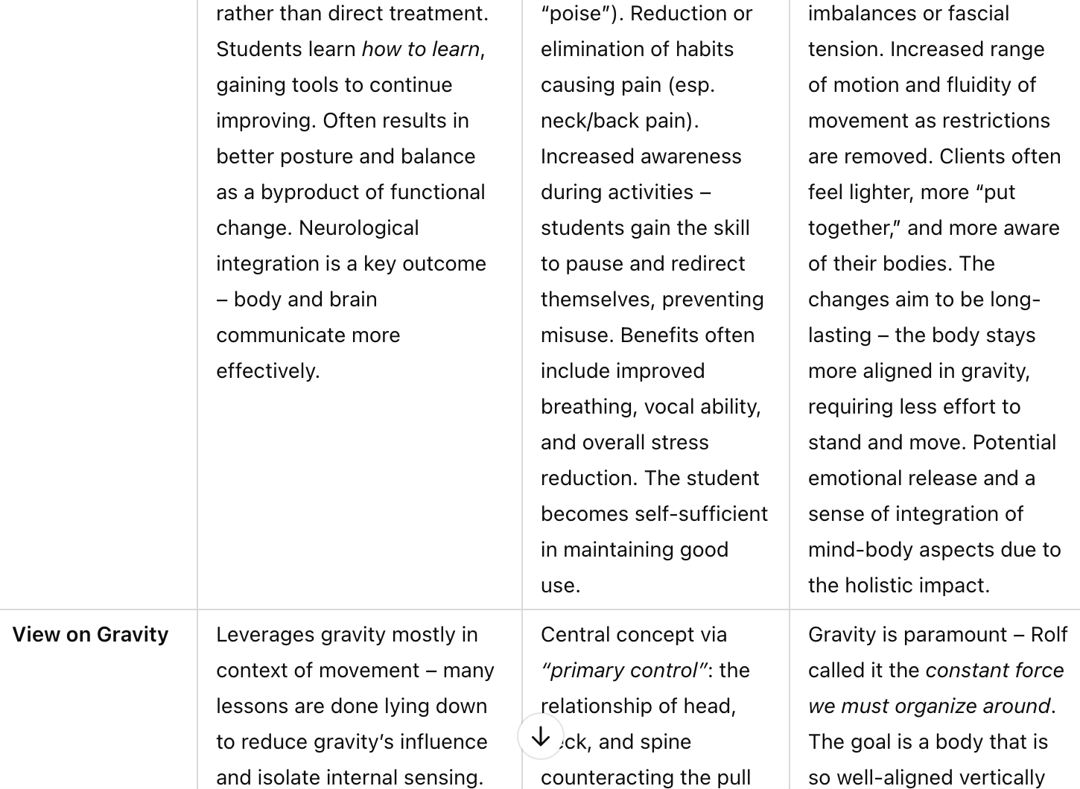
Task: Click the "Gravity is paramount – Rolf" line
Action: 937,635
